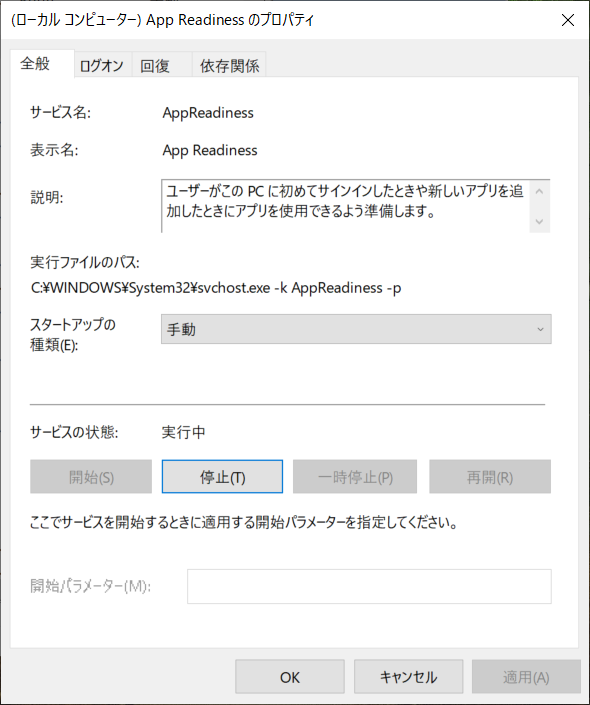Viewport: 590px width, 705px height.
Task: Expand the スタートアップの種類 dropdown
Action: coord(356,329)
